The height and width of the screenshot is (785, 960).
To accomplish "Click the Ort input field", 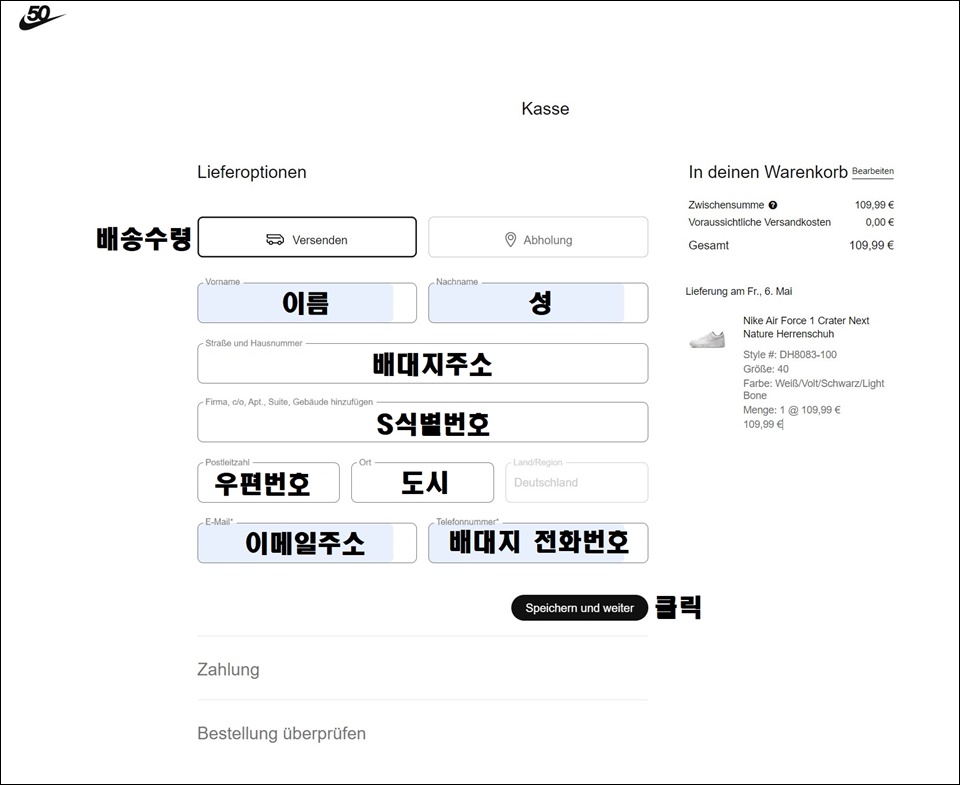I will (x=422, y=483).
